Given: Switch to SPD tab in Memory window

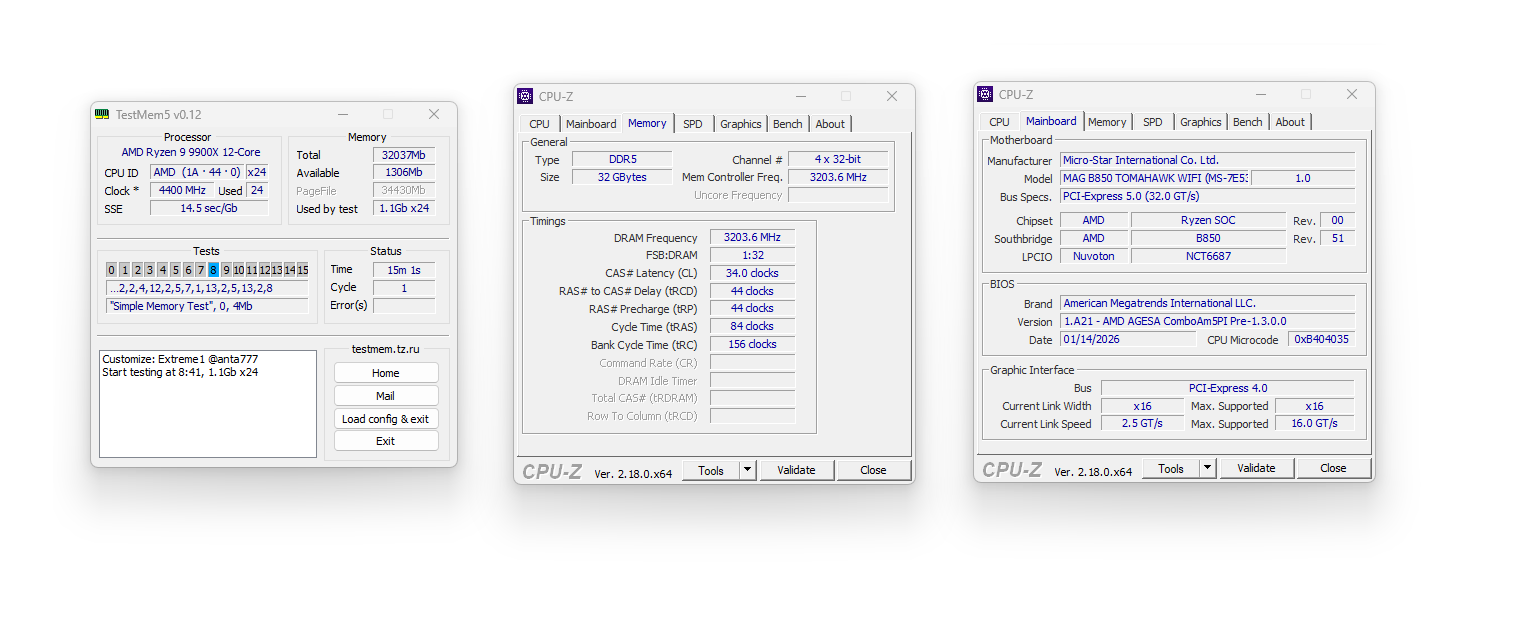Looking at the screenshot, I should [x=693, y=124].
